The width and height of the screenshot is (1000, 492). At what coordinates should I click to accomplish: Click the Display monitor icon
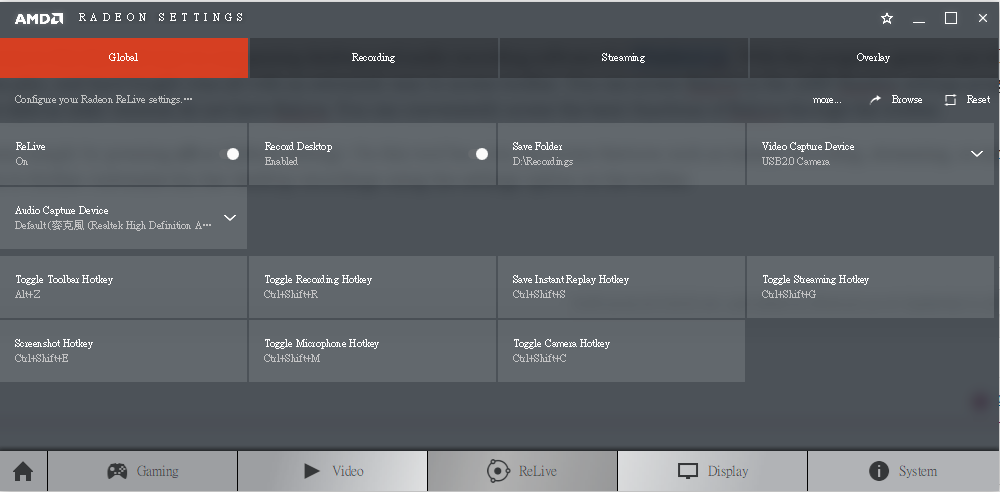pos(688,471)
